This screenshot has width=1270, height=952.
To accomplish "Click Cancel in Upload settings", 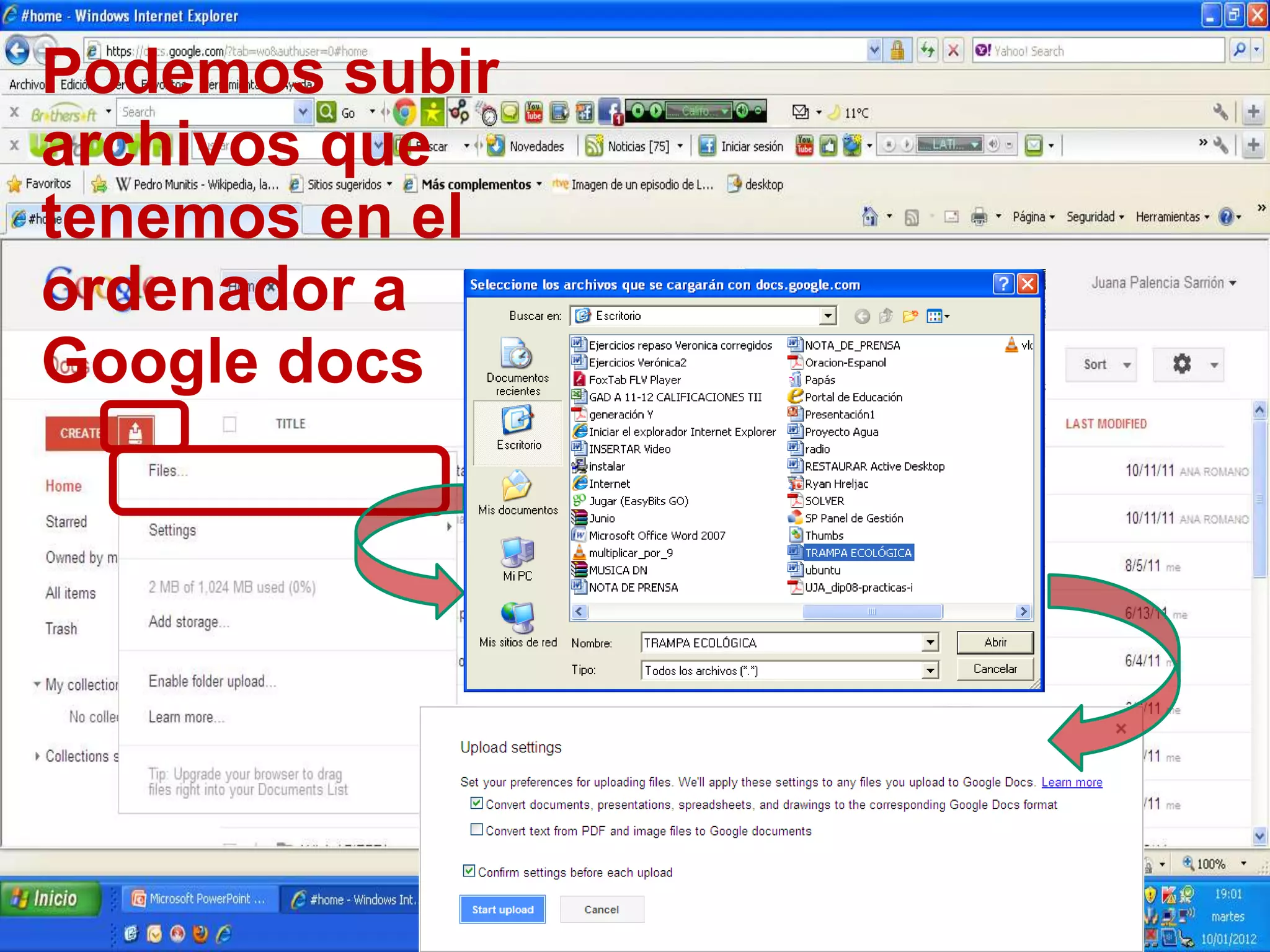I will 602,909.
